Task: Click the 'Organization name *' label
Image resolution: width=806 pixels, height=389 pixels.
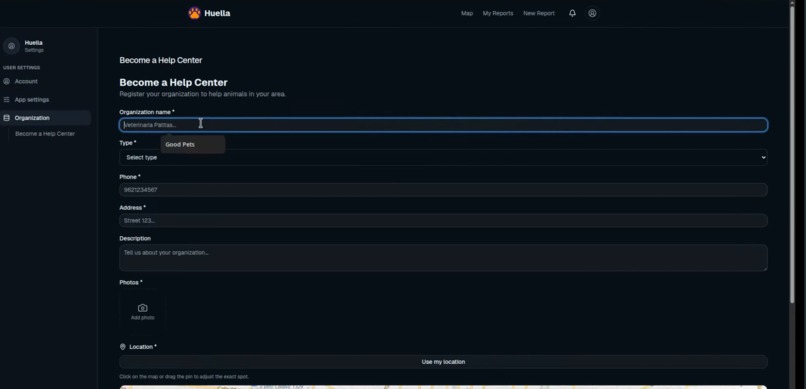Action: [147, 112]
